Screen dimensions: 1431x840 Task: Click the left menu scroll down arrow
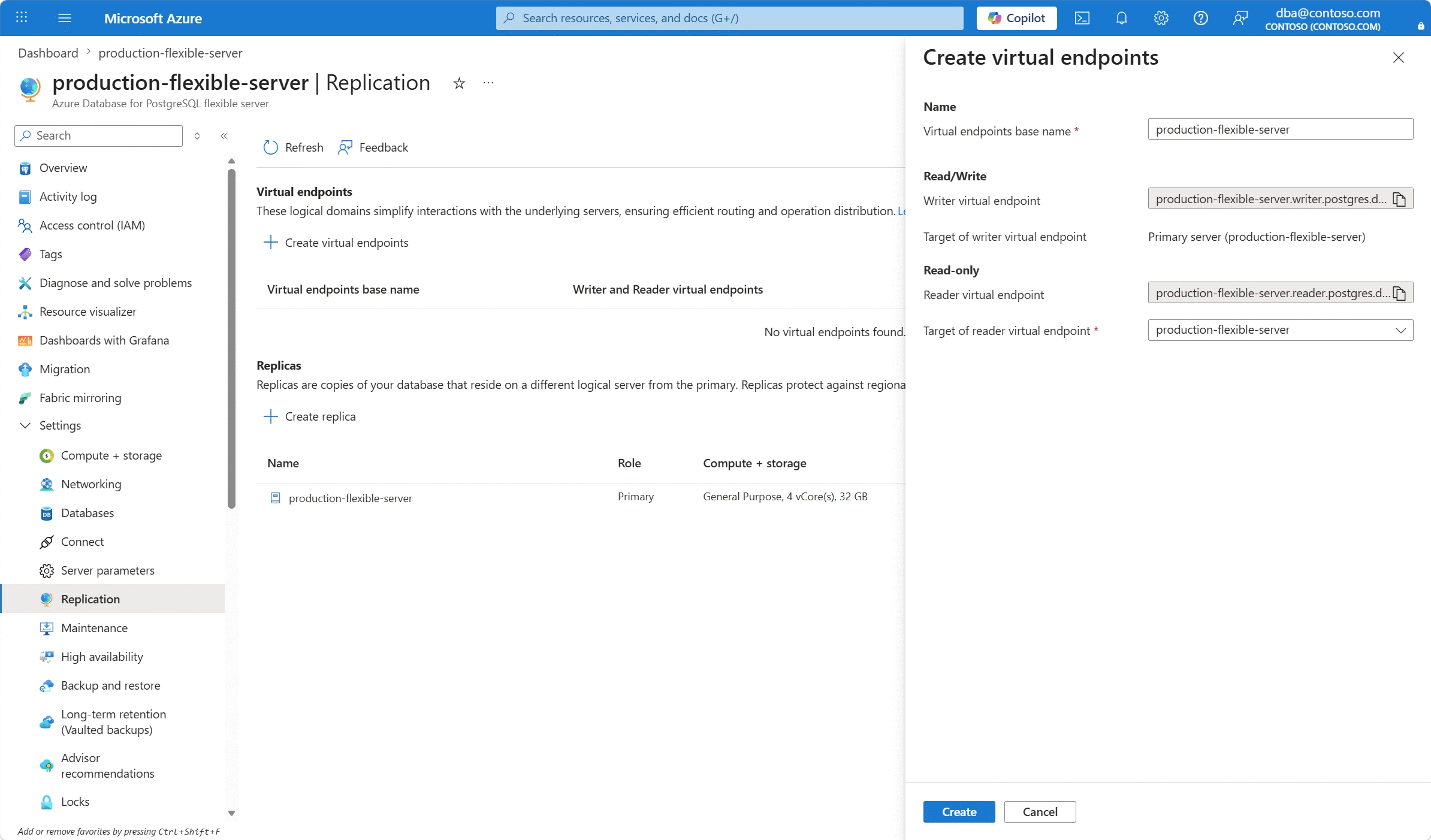(231, 813)
